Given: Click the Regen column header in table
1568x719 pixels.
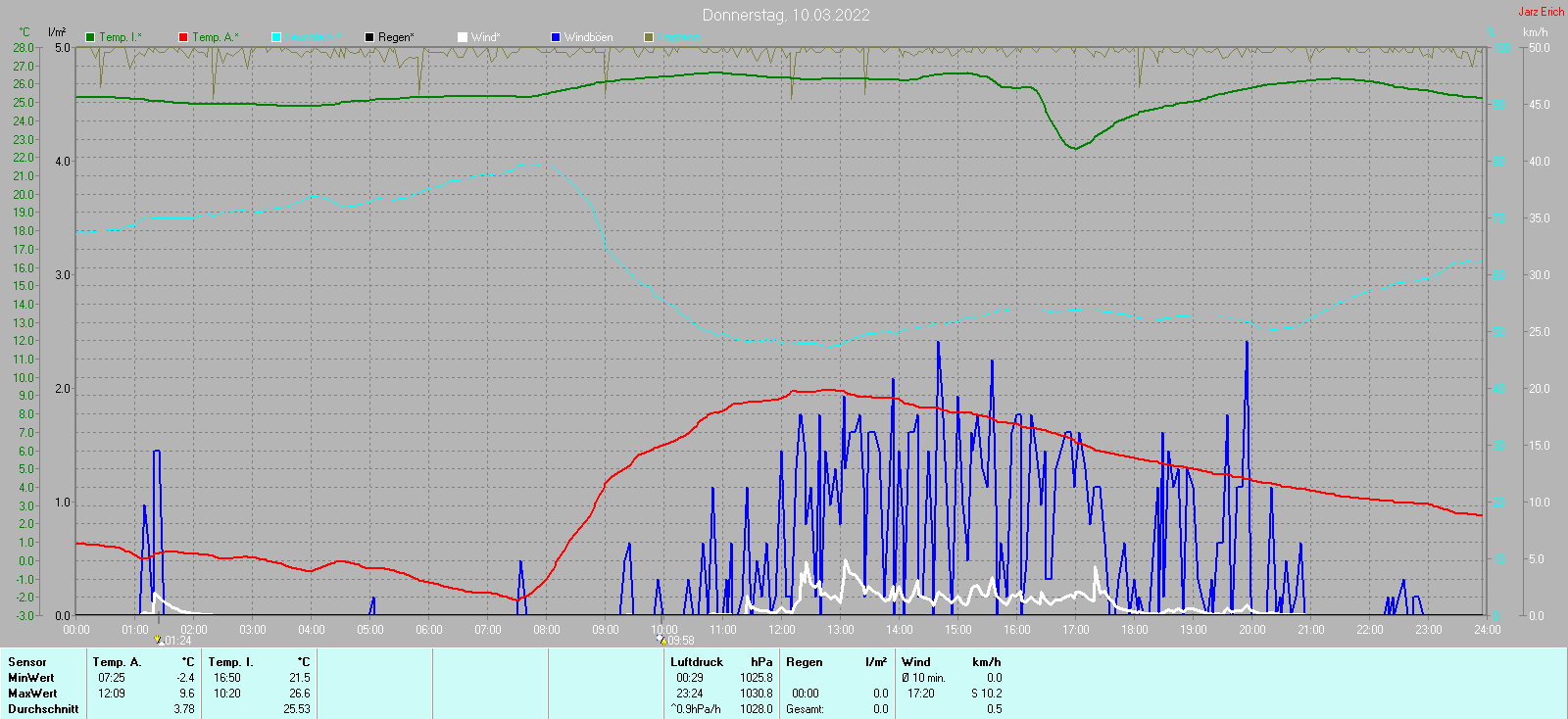Looking at the screenshot, I should [x=805, y=662].
